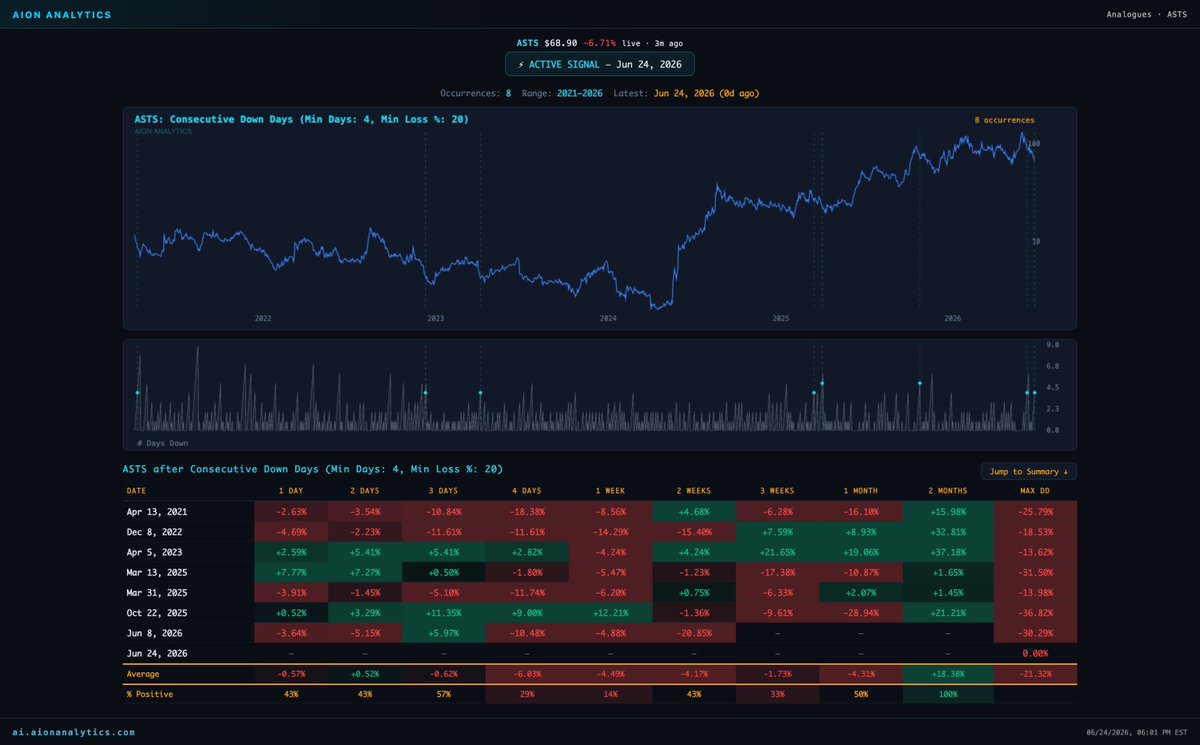Open the Analogues · ASTS breadcrumb
This screenshot has height=745, width=1200.
[x=1147, y=15]
